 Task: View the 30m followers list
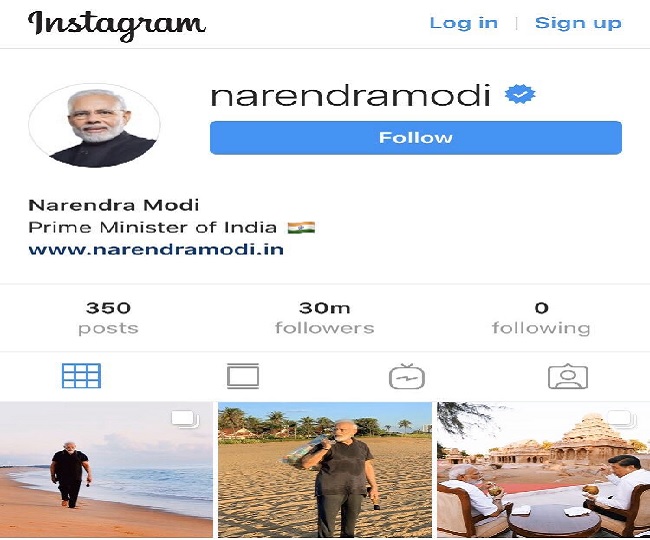[x=325, y=318]
